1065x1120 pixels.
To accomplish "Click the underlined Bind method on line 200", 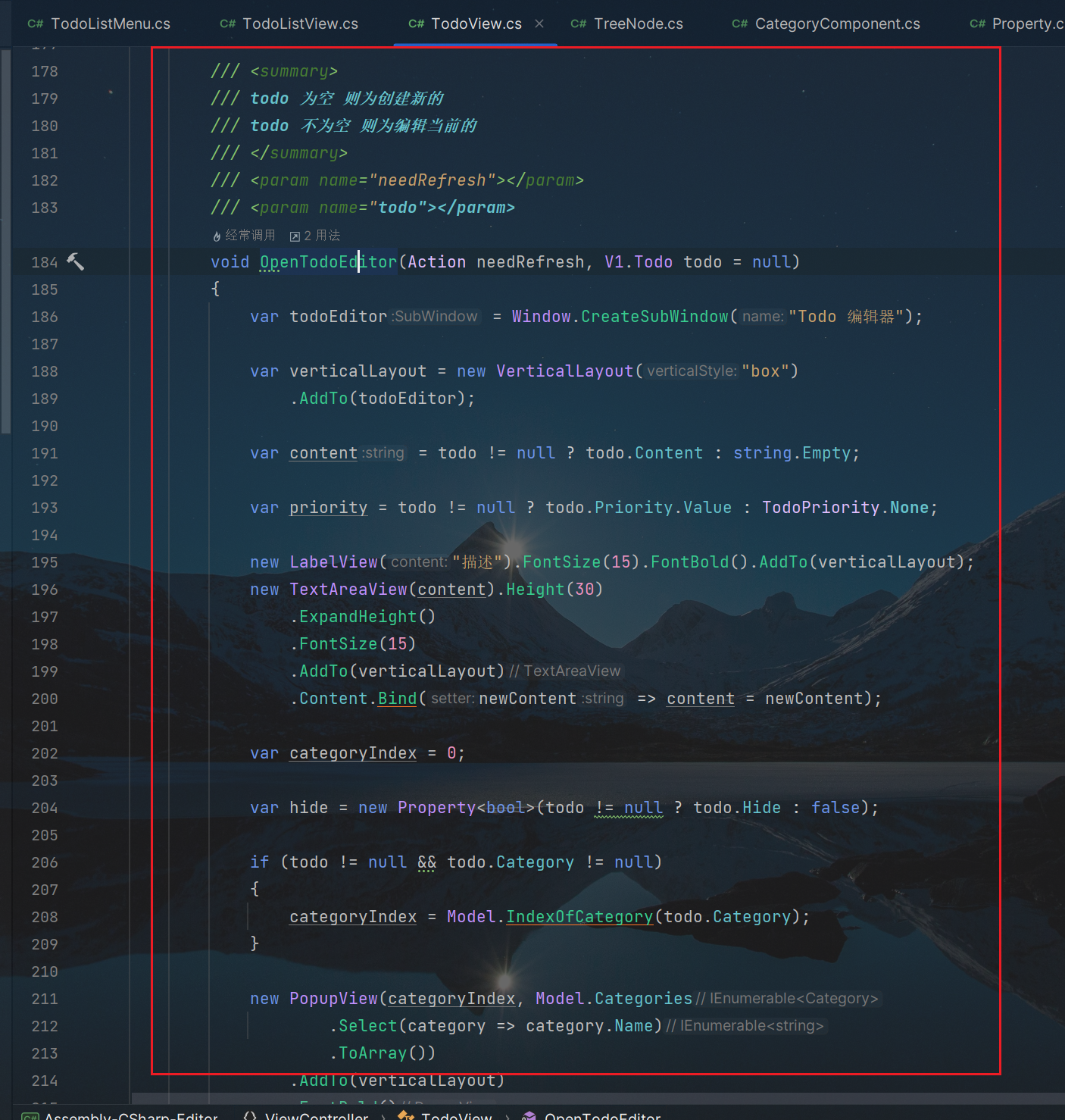I will [397, 699].
